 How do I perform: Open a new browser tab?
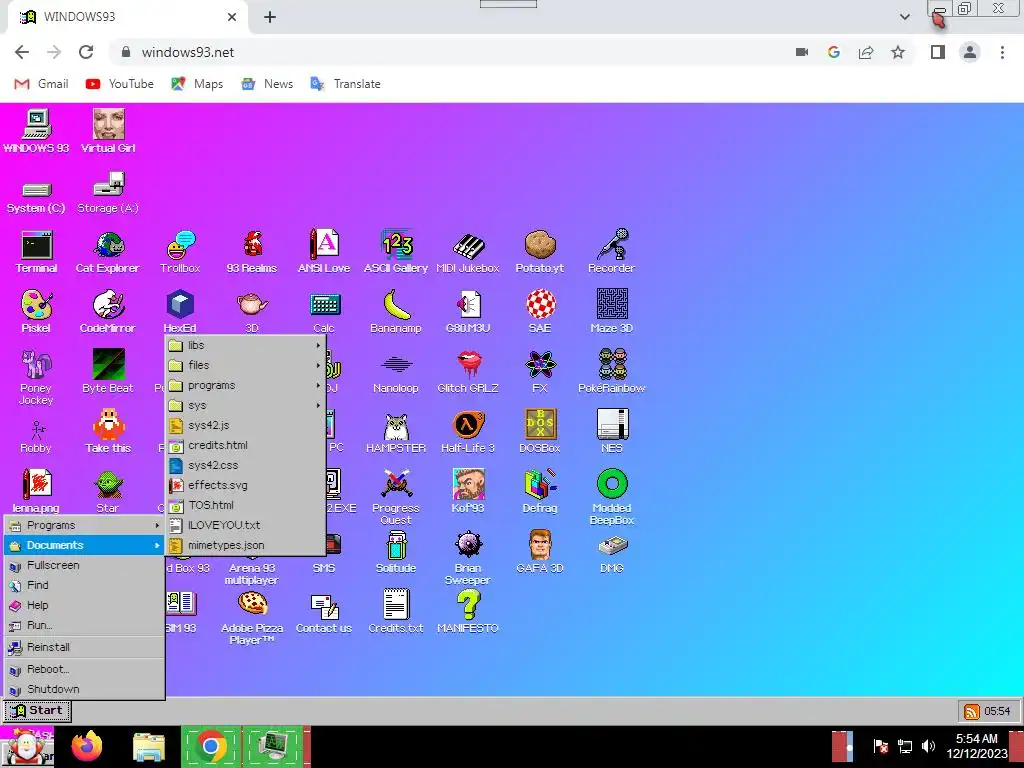point(270,18)
